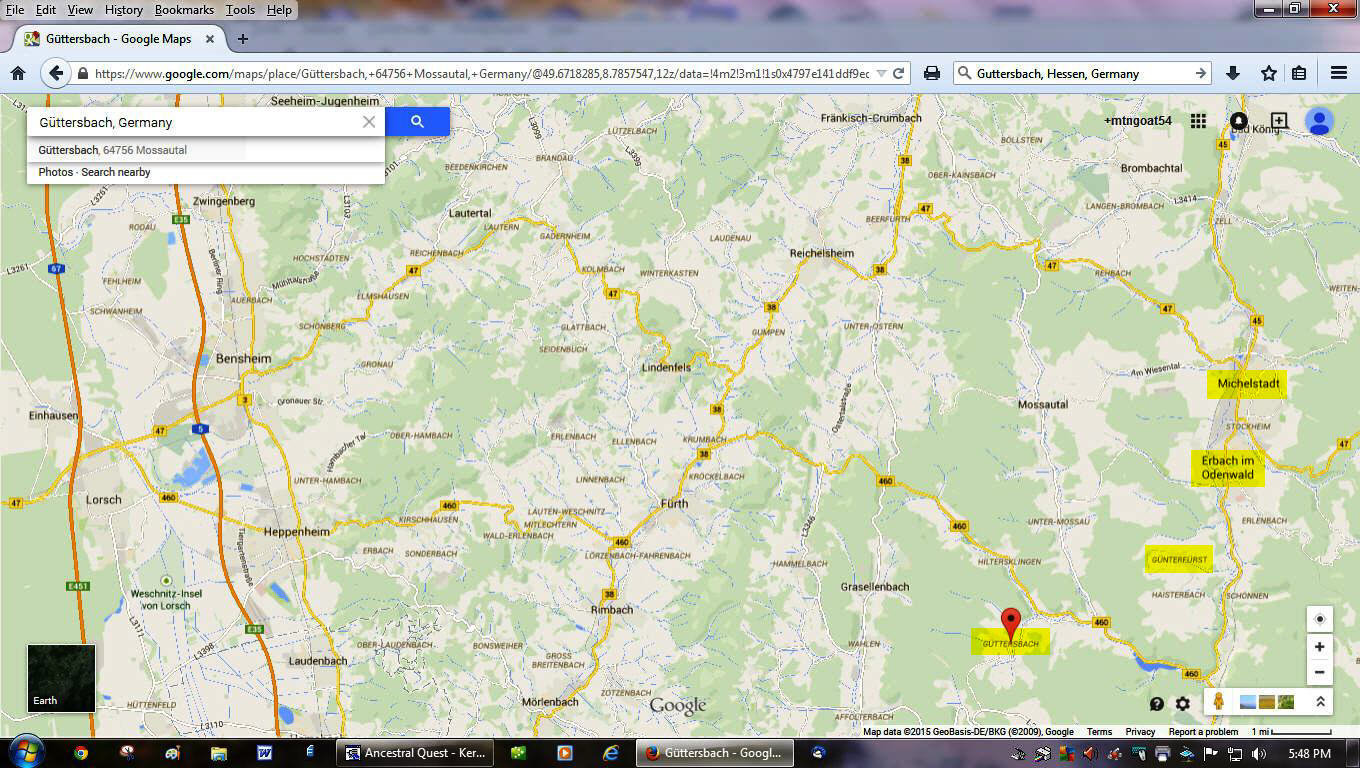Open Google notifications bell
This screenshot has height=768, width=1360.
tap(1239, 121)
